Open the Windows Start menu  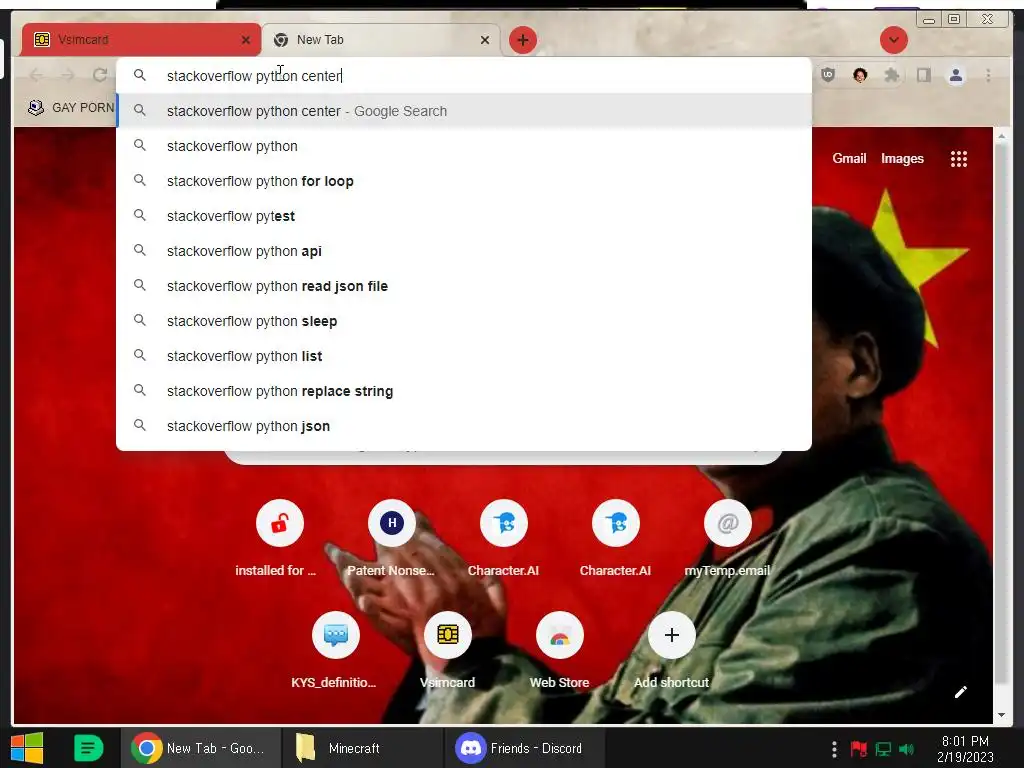(27, 748)
